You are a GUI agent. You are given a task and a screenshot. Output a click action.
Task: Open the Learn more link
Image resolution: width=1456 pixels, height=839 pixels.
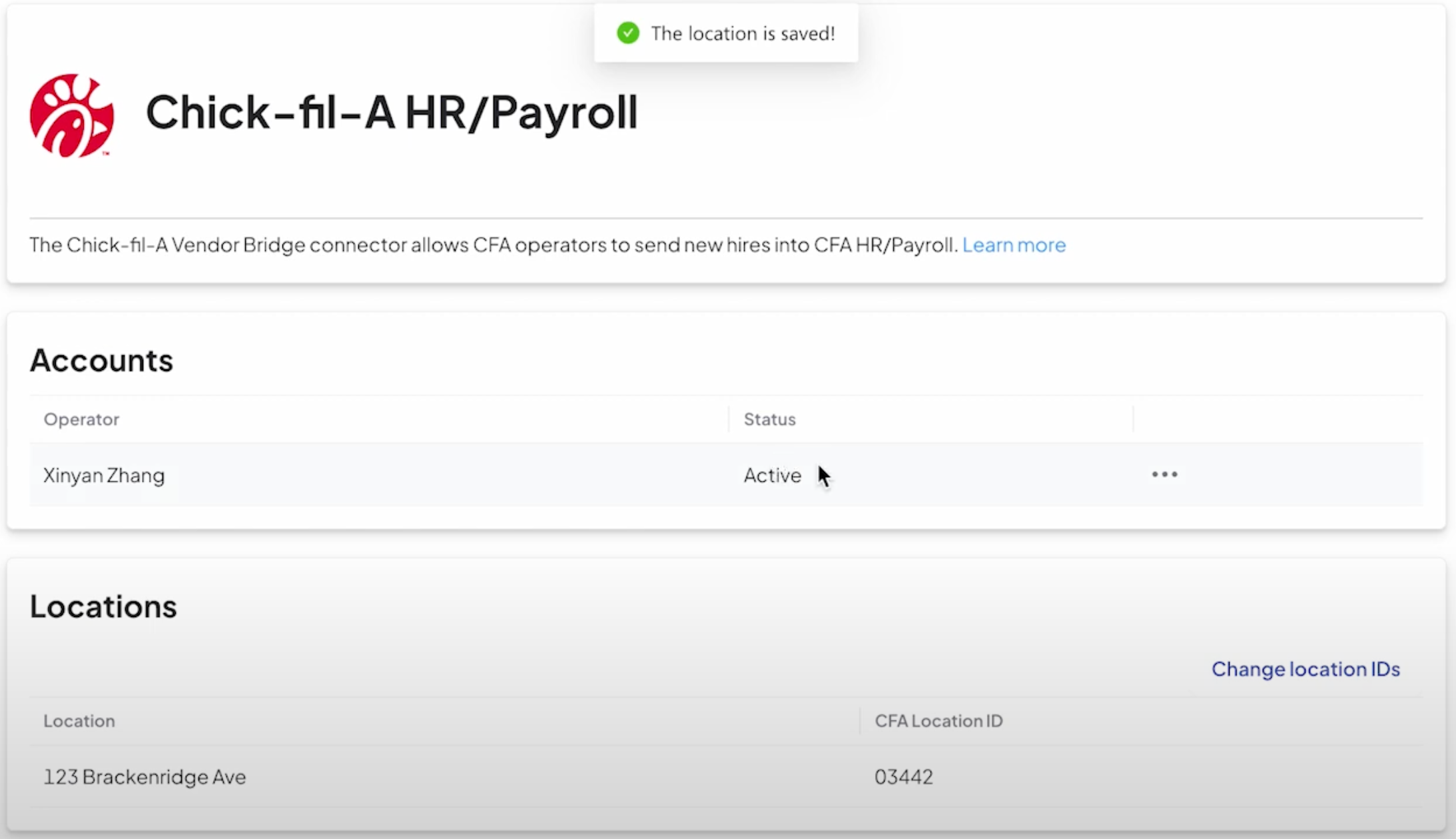point(1013,245)
